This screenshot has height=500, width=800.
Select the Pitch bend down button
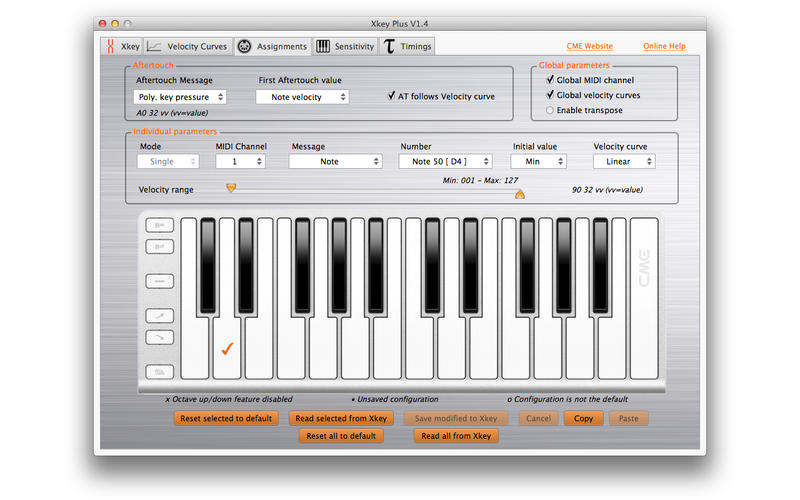pyautogui.click(x=160, y=337)
